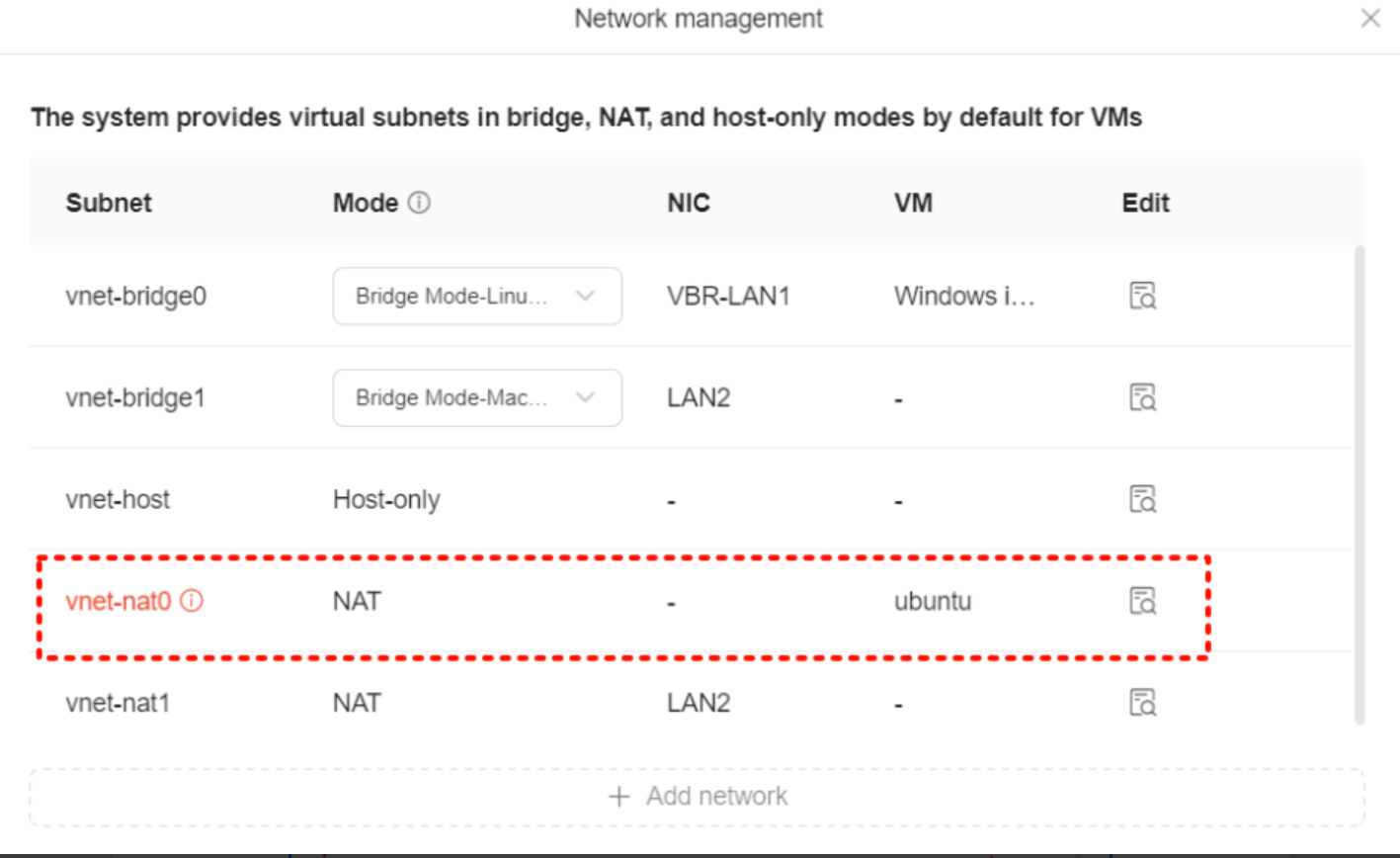Viewport: 1400px width, 858px height.
Task: Open the edit details icon for vnet-bridge0
Action: click(1141, 296)
